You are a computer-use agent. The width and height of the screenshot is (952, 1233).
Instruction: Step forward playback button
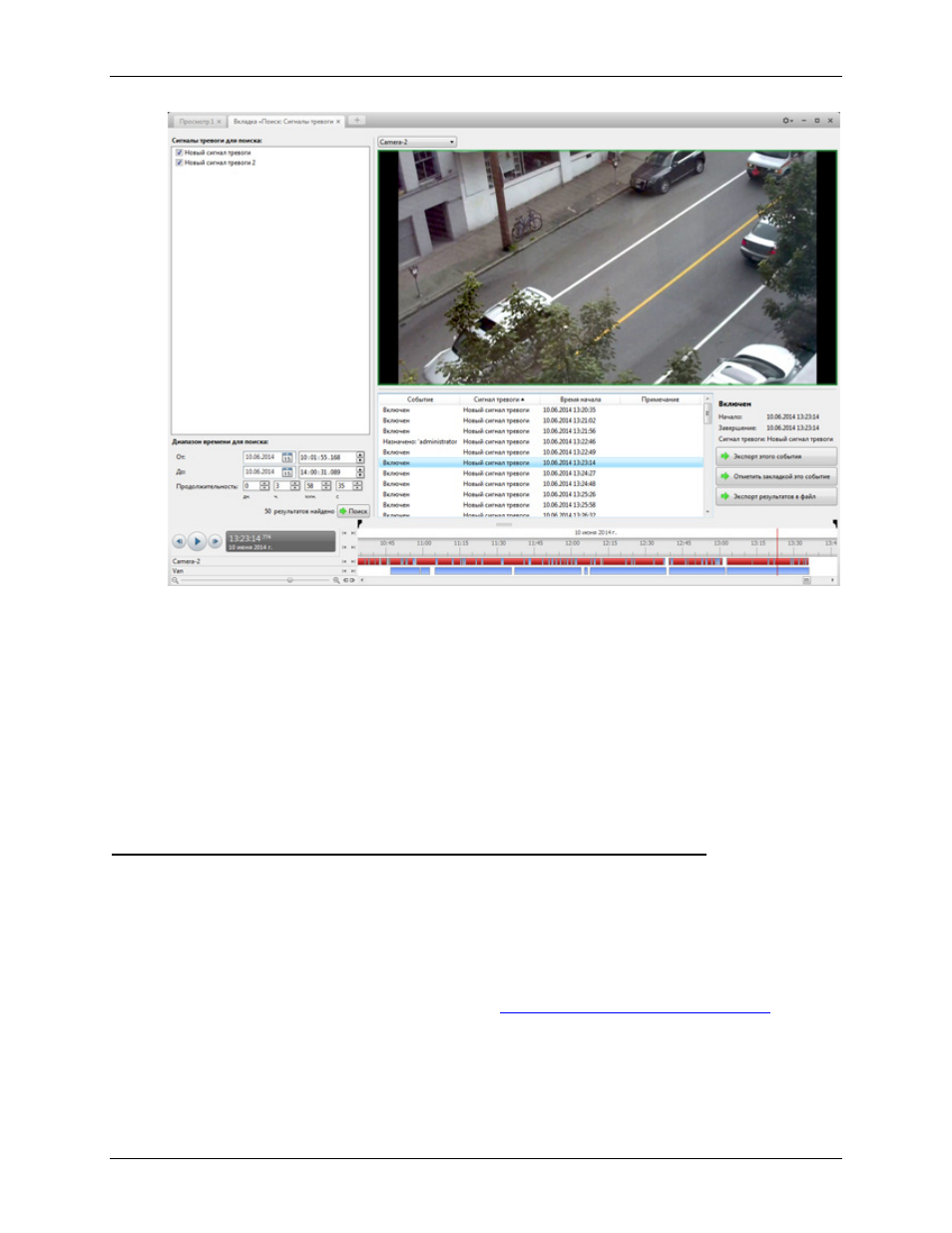(x=215, y=541)
